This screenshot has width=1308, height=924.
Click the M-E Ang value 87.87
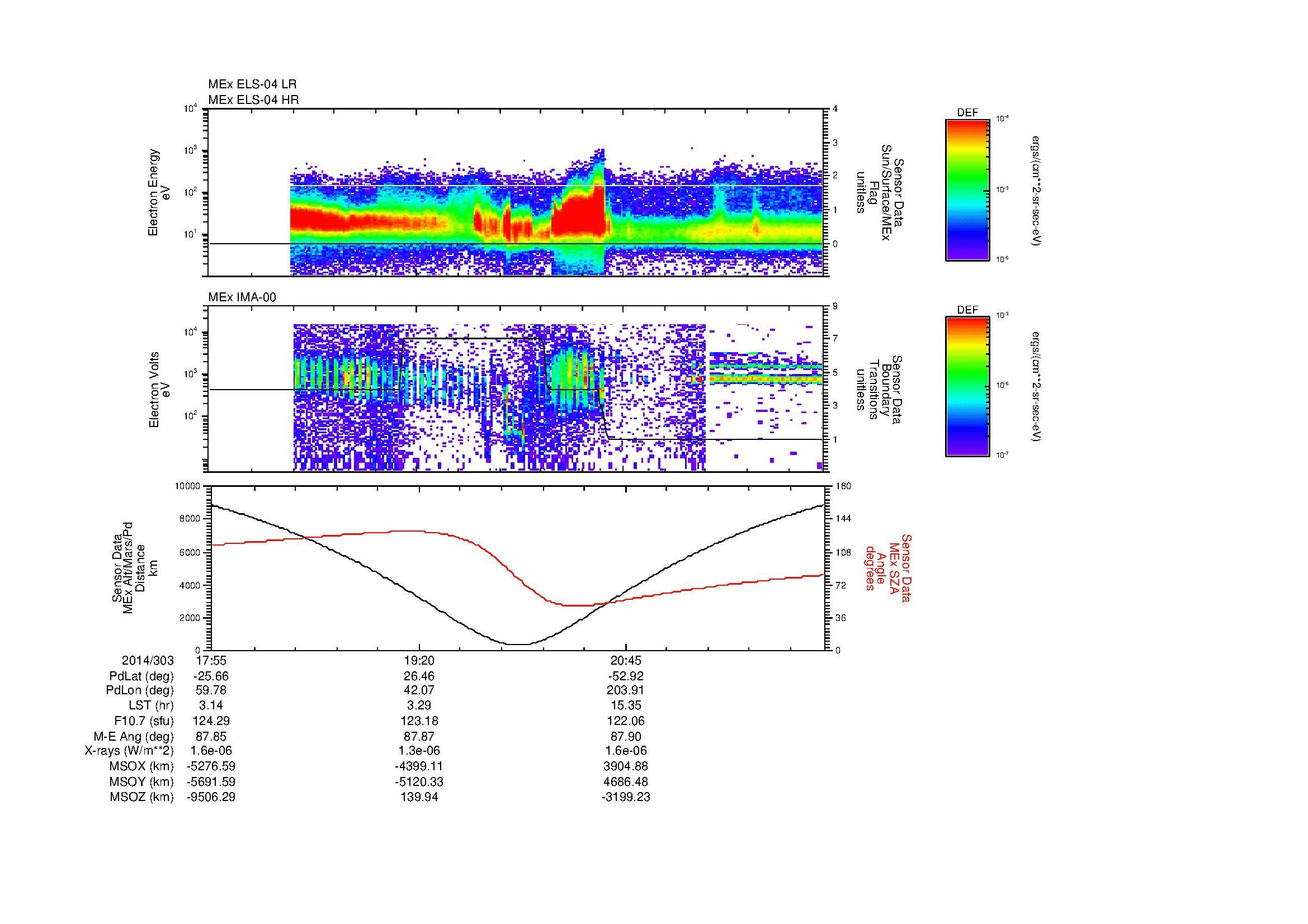[419, 736]
